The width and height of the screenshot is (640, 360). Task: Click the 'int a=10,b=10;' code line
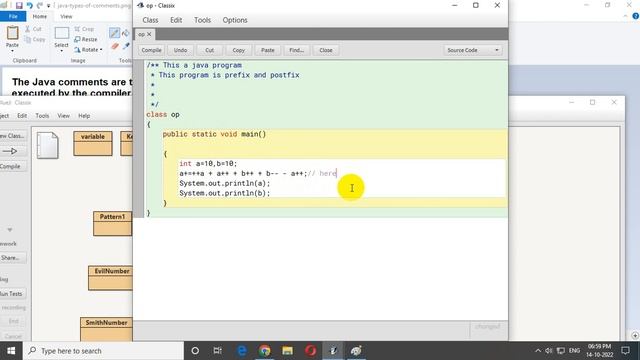[x=208, y=164]
